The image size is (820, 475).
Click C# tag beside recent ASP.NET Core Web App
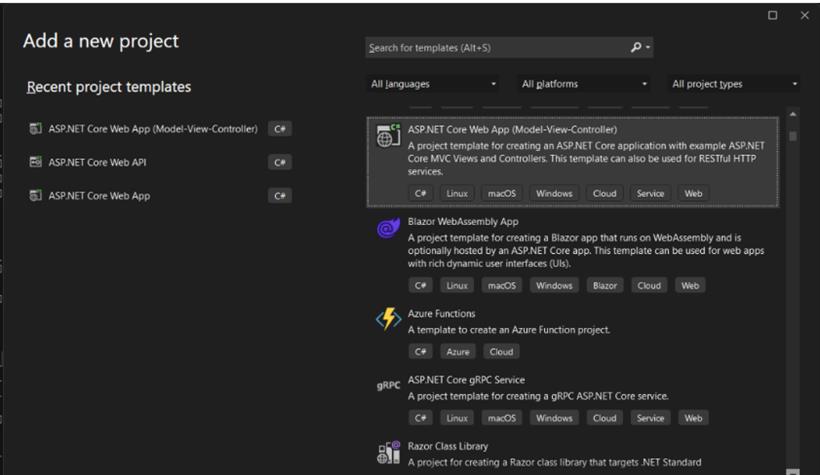click(280, 196)
